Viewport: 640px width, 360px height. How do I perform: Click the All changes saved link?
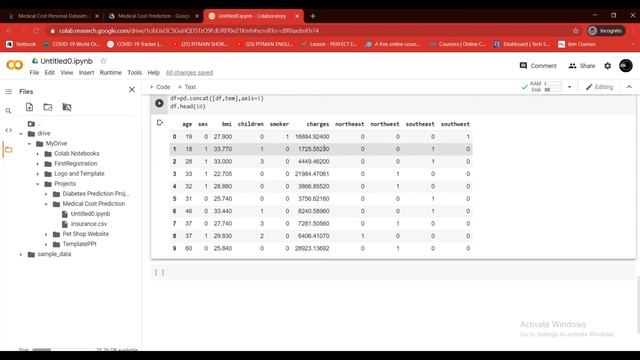click(x=189, y=73)
